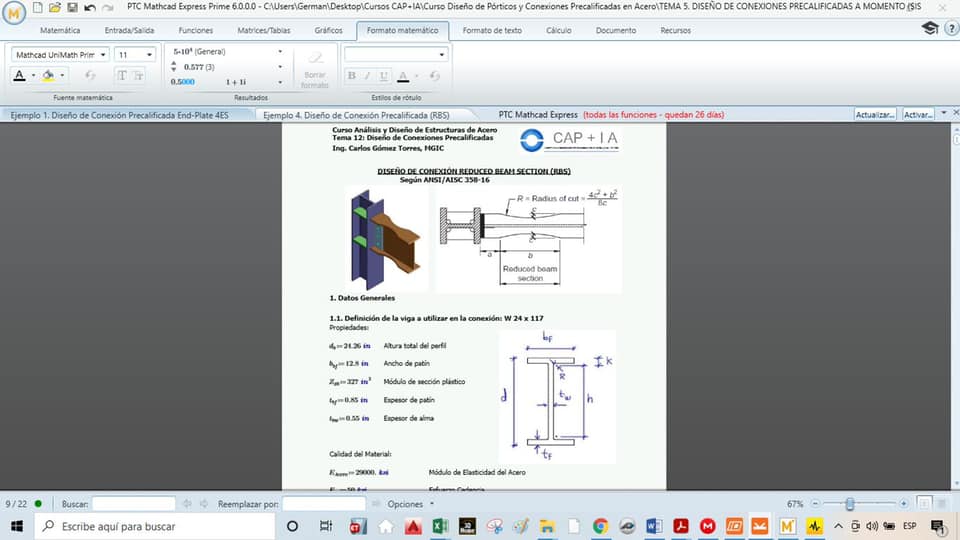The width and height of the screenshot is (960, 540).
Task: Zoom in with the plus button
Action: [904, 503]
